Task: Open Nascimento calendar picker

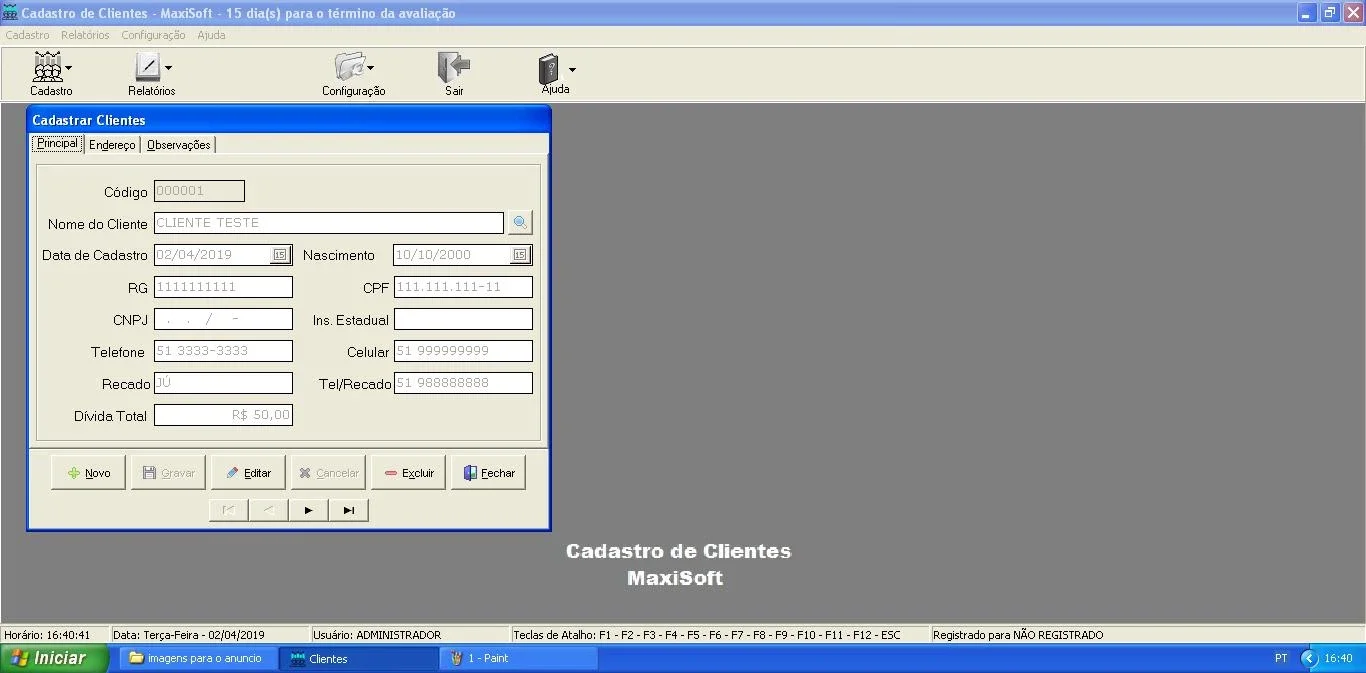Action: (520, 255)
